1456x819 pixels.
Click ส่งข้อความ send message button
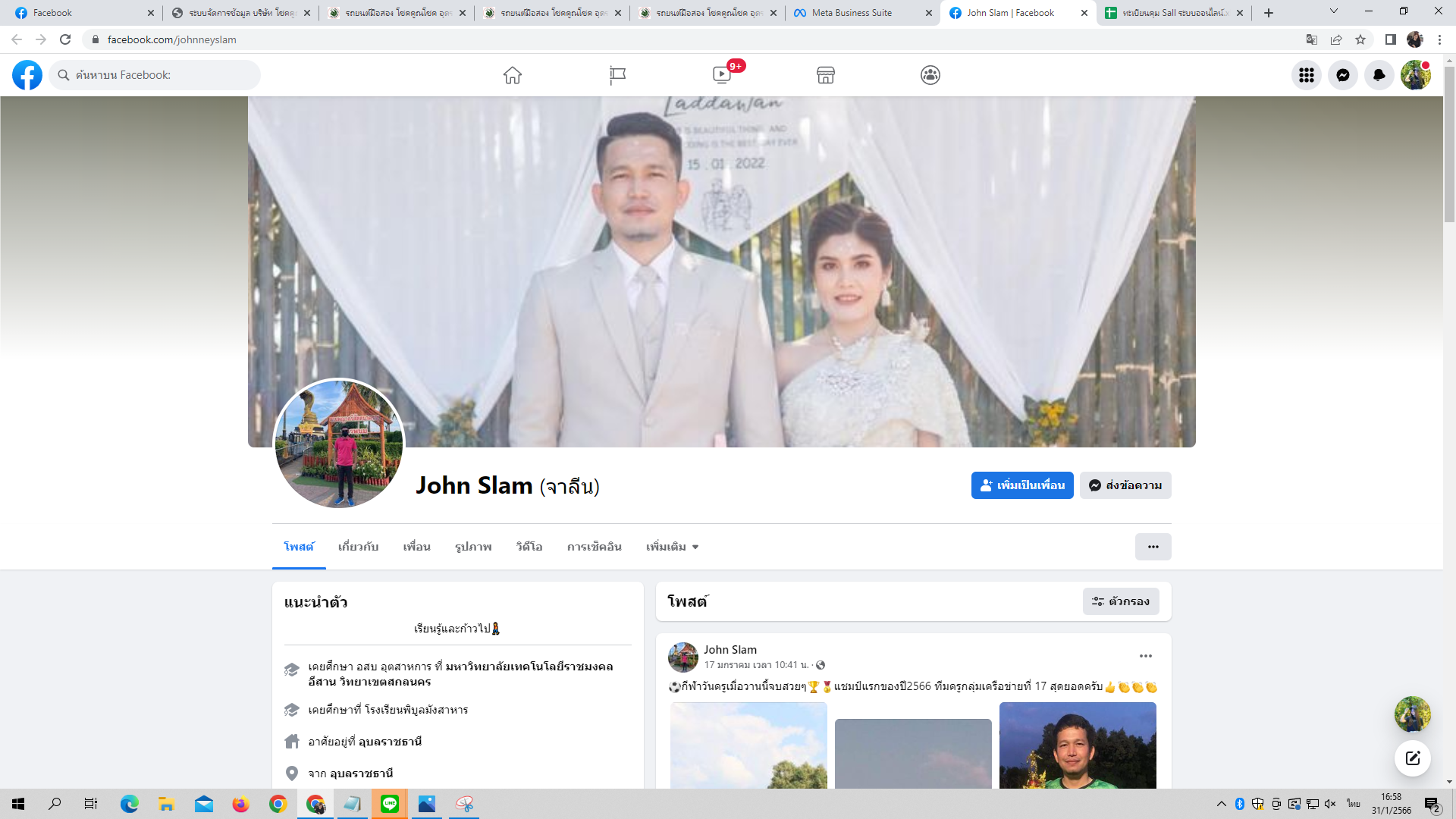coord(1125,485)
